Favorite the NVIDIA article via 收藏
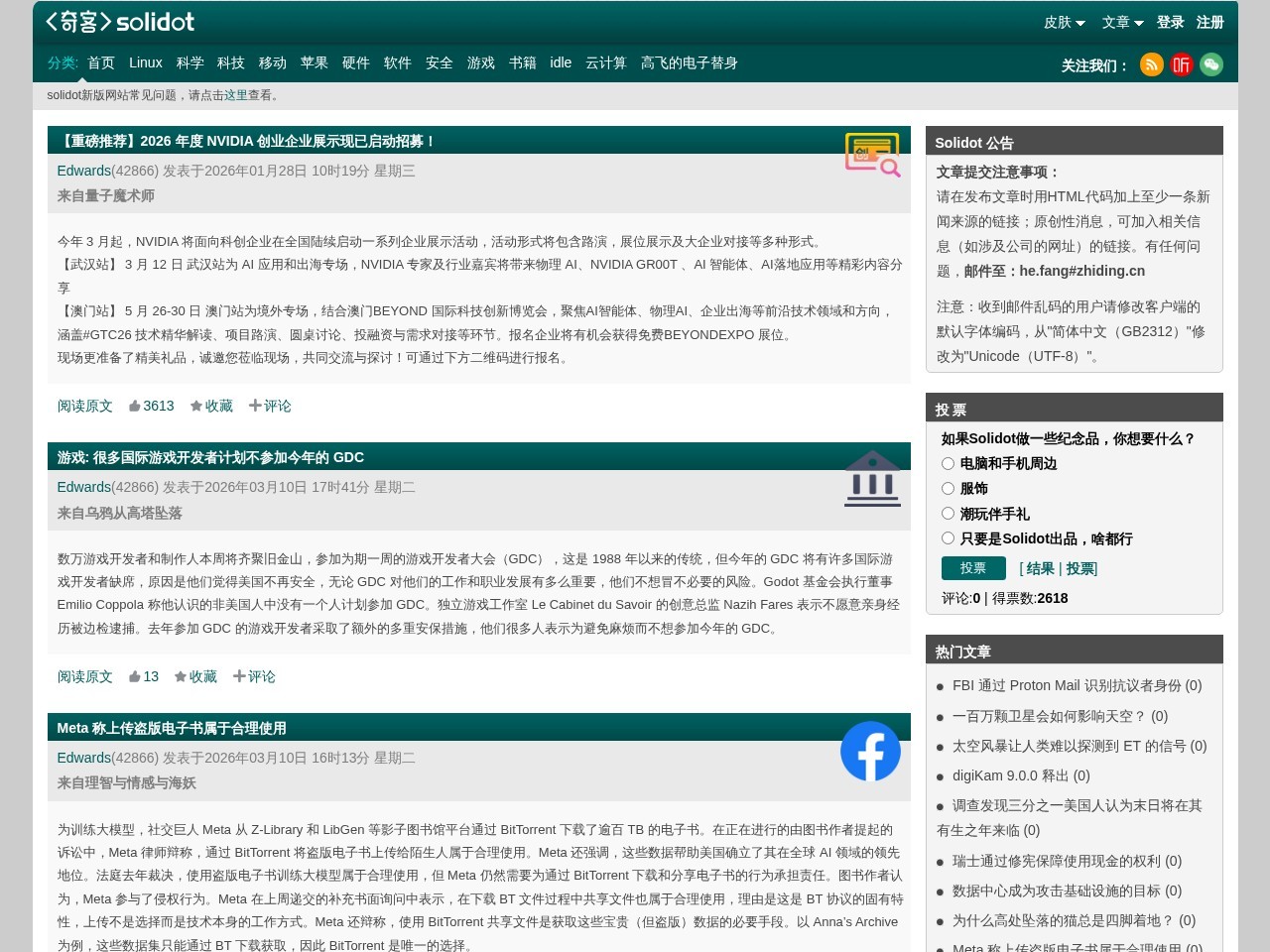The height and width of the screenshot is (952, 1270). pyautogui.click(x=211, y=406)
